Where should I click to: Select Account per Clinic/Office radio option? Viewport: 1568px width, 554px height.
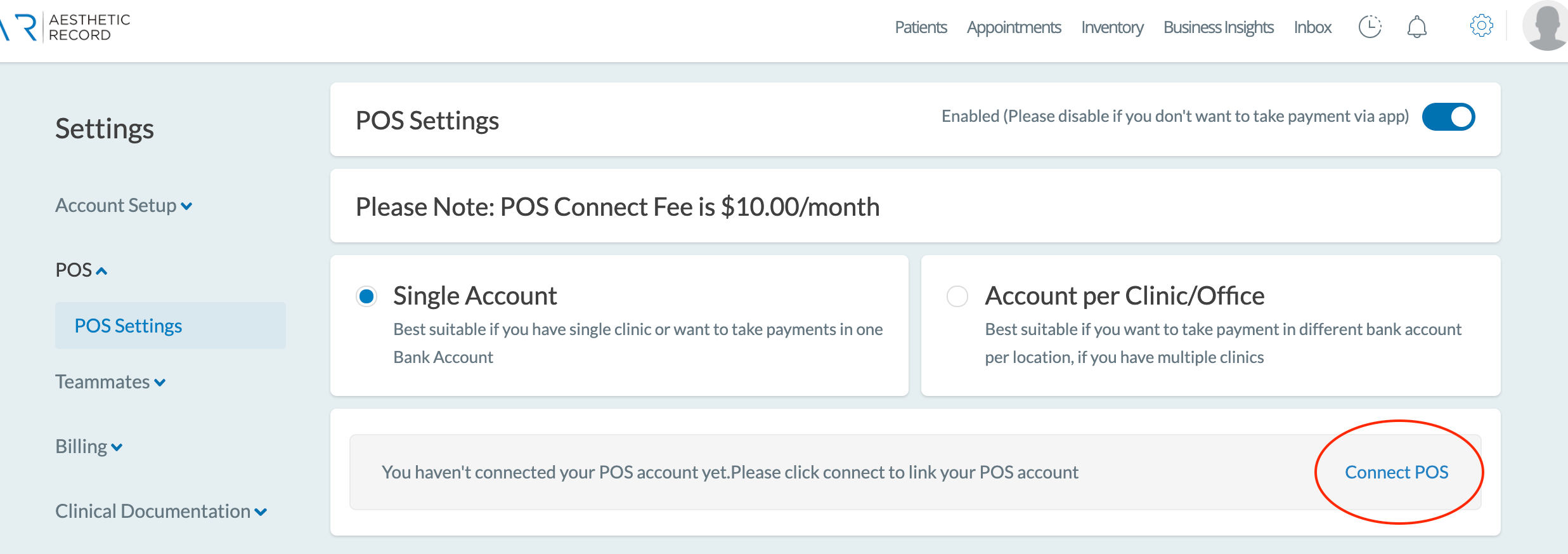click(x=957, y=296)
